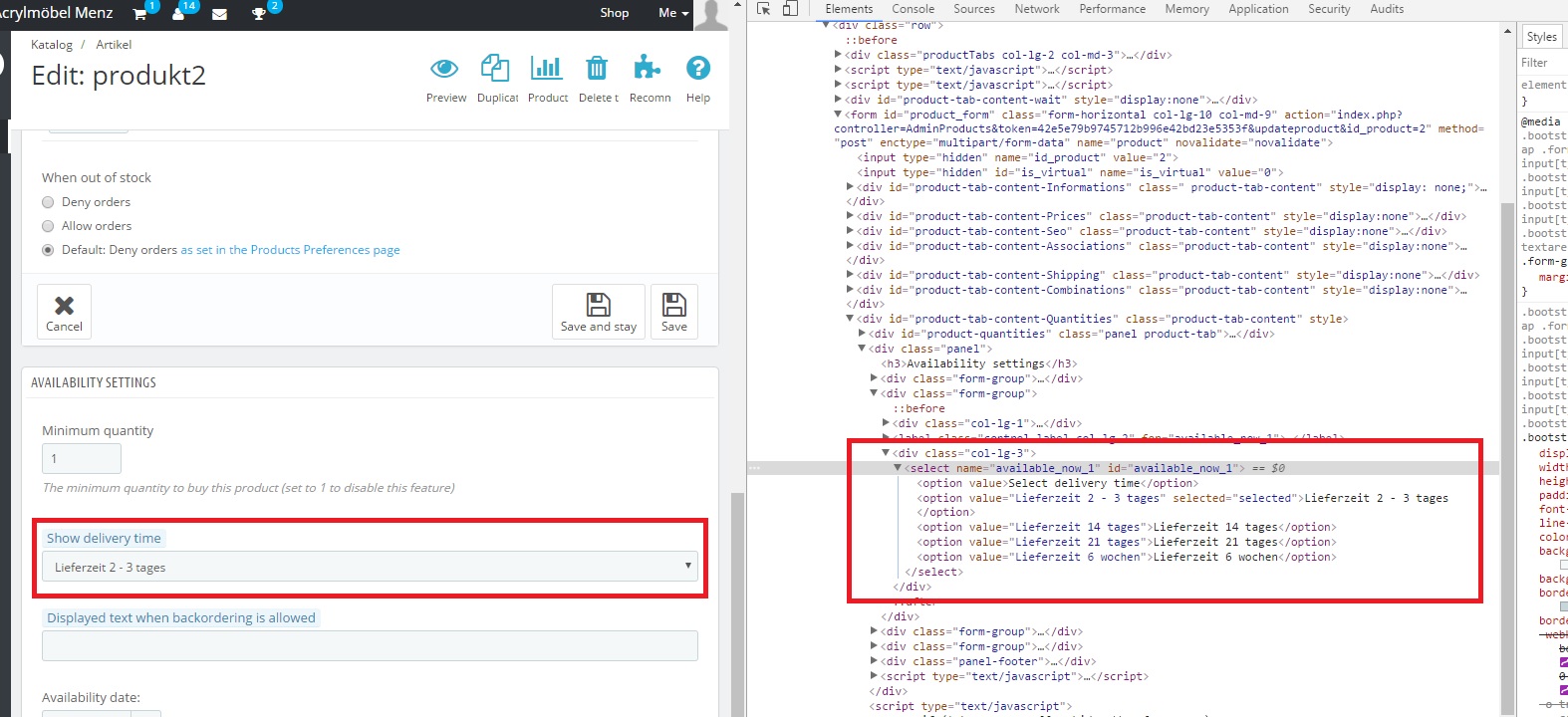Activate the DevTools inspect element picker
The height and width of the screenshot is (717, 1568).
pos(764,9)
